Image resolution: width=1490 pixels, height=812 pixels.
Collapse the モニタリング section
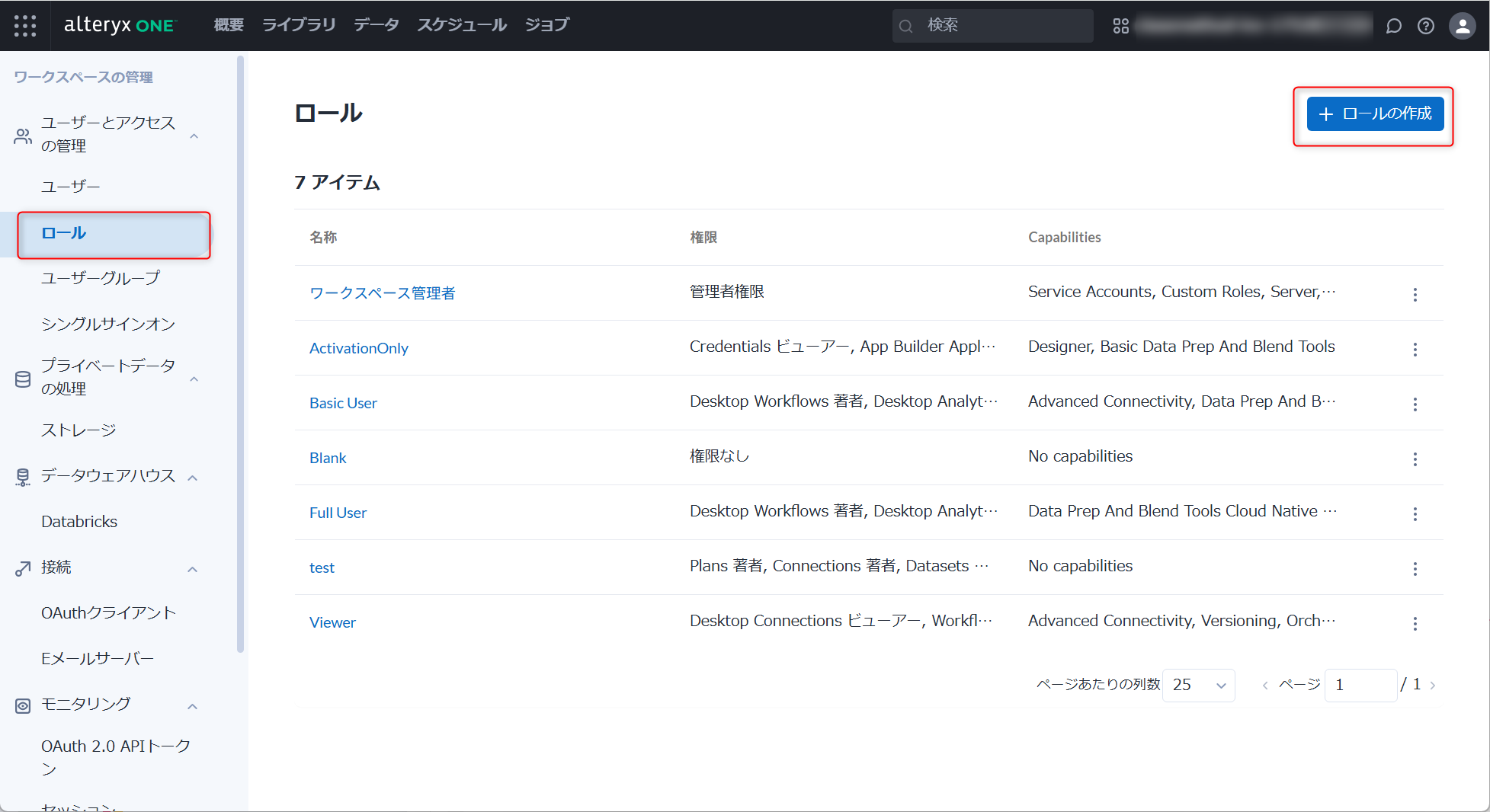193,706
